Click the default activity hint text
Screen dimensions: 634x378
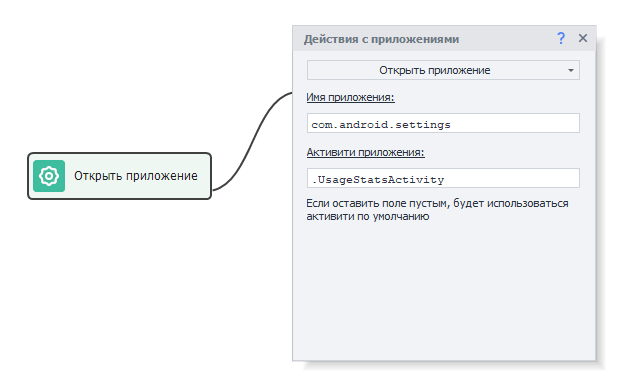point(437,209)
